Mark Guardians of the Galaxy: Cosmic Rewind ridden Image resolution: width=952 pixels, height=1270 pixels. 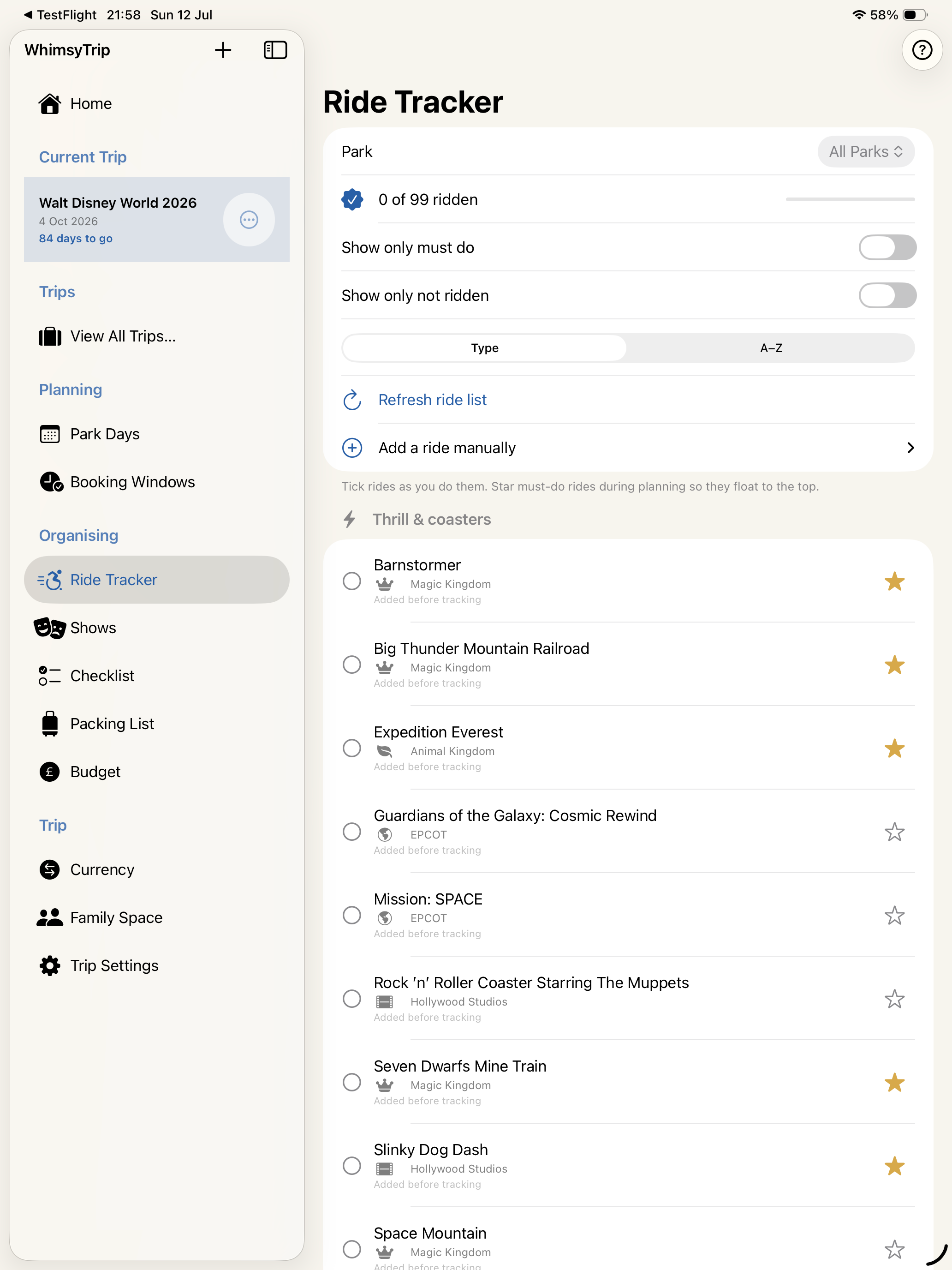point(352,832)
